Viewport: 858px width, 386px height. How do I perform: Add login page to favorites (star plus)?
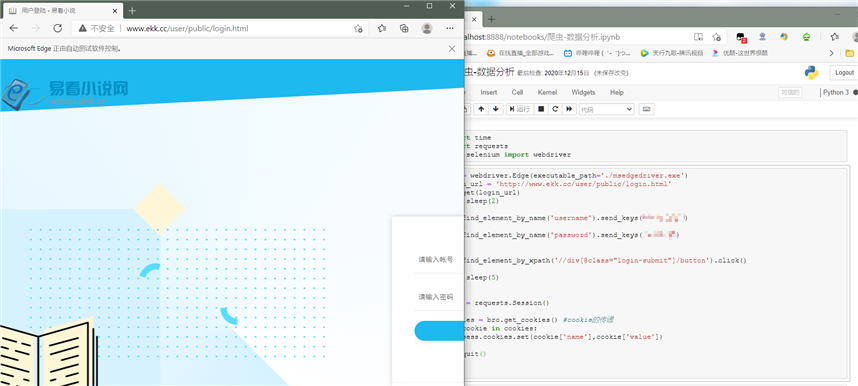click(358, 28)
